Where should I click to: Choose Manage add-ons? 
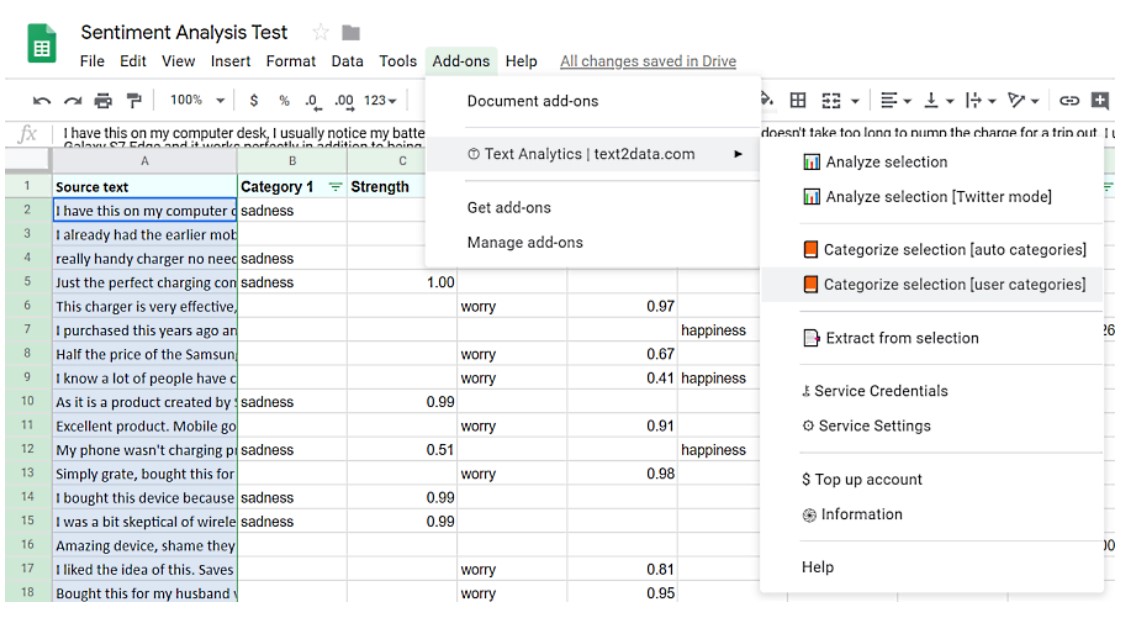525,242
